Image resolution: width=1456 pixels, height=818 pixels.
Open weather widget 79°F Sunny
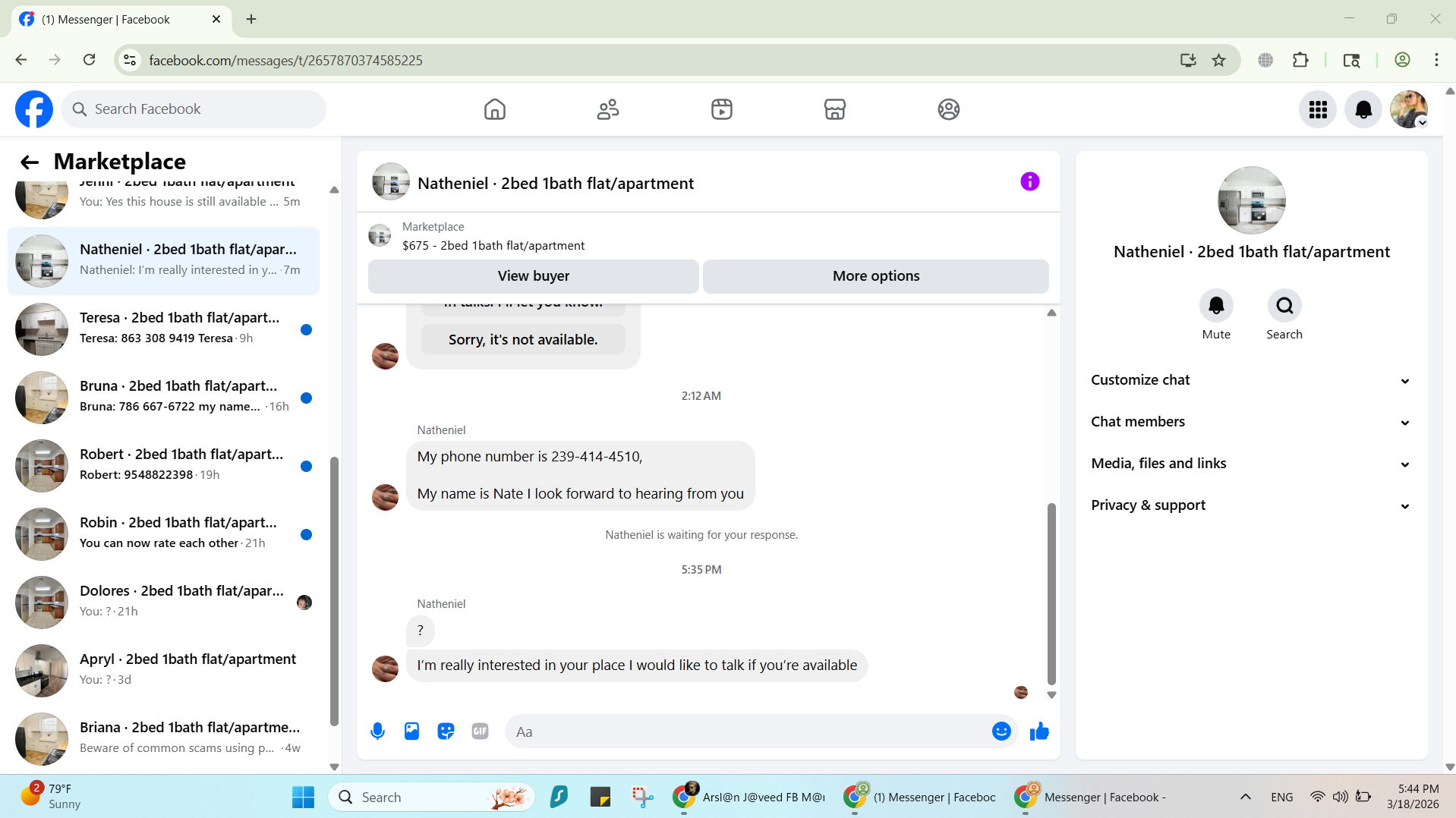[x=52, y=797]
